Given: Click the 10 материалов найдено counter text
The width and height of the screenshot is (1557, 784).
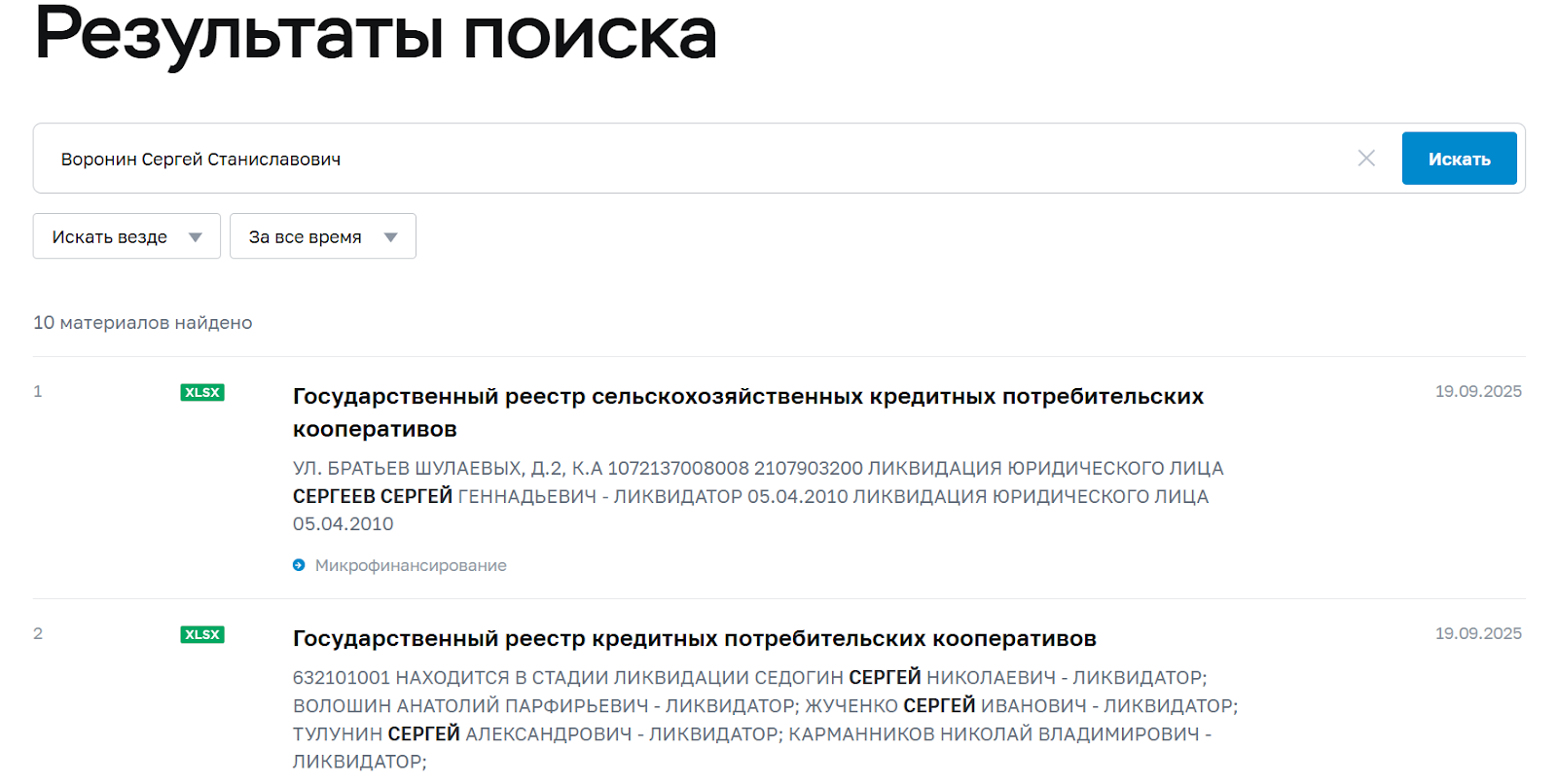Looking at the screenshot, I should pyautogui.click(x=142, y=322).
